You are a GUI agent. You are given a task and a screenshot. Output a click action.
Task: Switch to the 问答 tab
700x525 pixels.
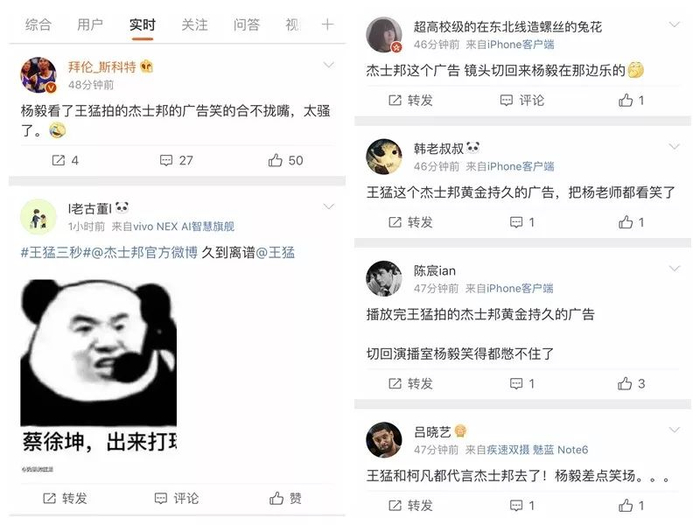(246, 25)
